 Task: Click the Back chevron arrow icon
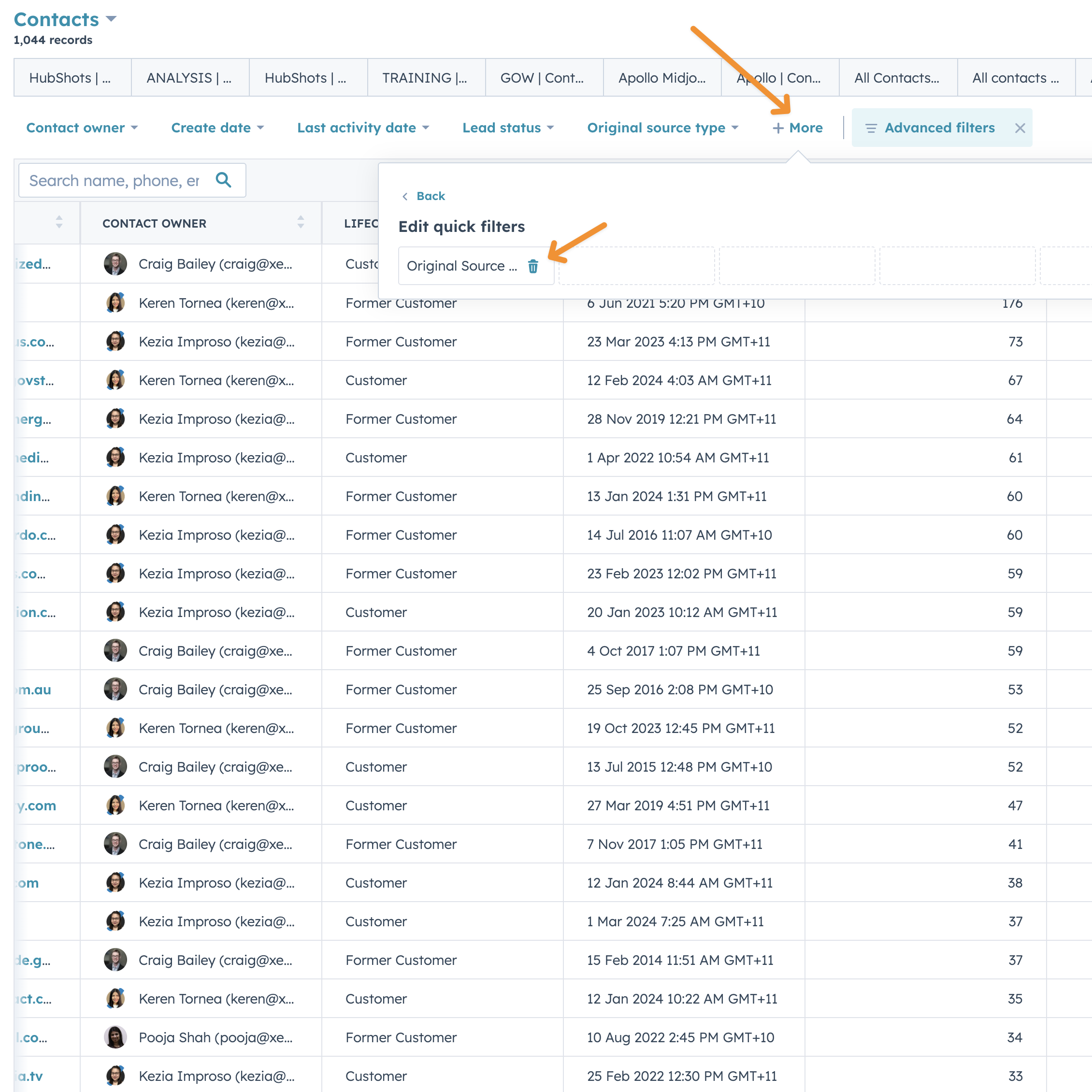pos(405,196)
